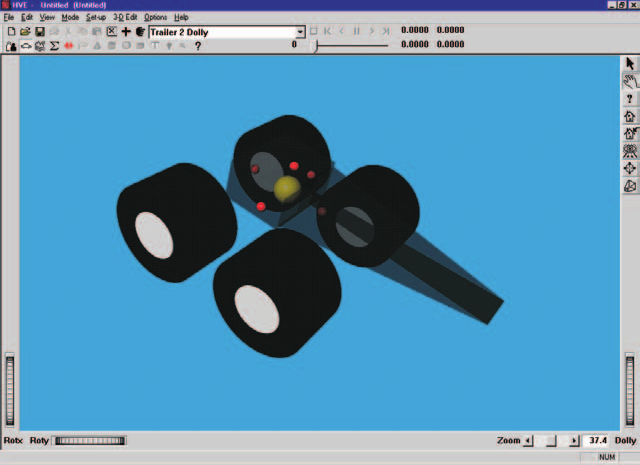
Task: Click the home view icon in the sidebar
Action: [x=630, y=116]
